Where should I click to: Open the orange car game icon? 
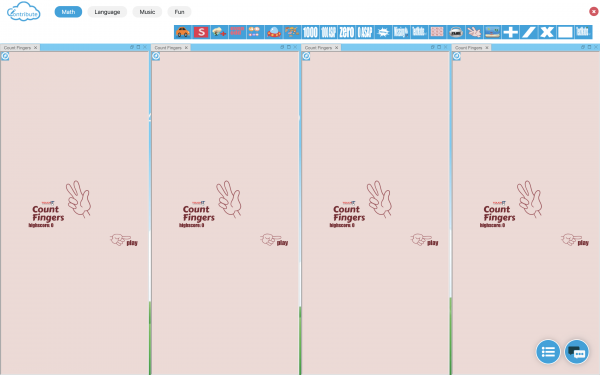(x=183, y=32)
